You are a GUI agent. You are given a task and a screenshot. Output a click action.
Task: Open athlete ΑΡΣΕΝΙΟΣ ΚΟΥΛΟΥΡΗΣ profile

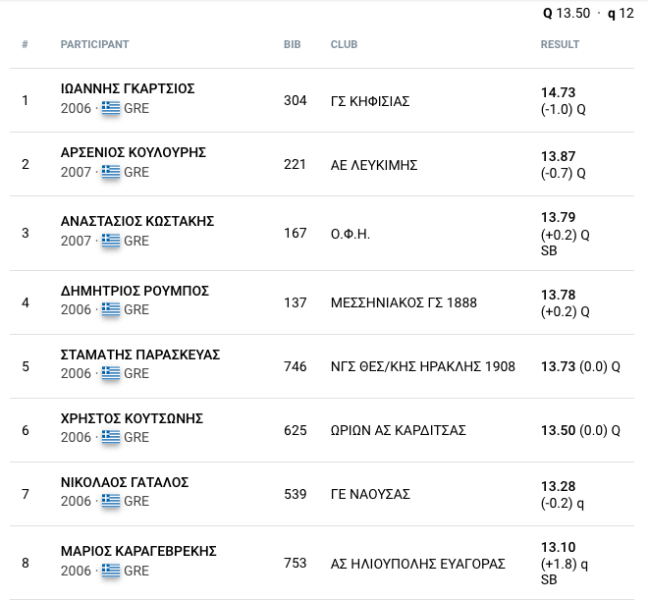pyautogui.click(x=133, y=152)
